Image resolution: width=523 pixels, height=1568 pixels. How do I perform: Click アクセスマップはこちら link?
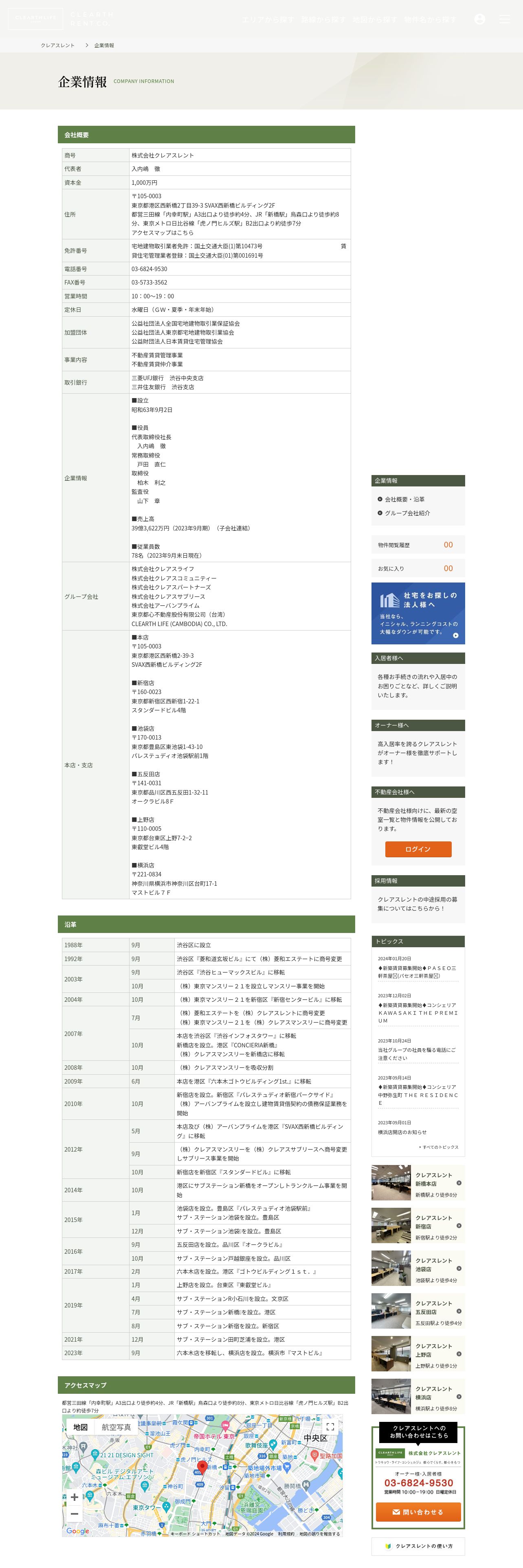coord(163,232)
